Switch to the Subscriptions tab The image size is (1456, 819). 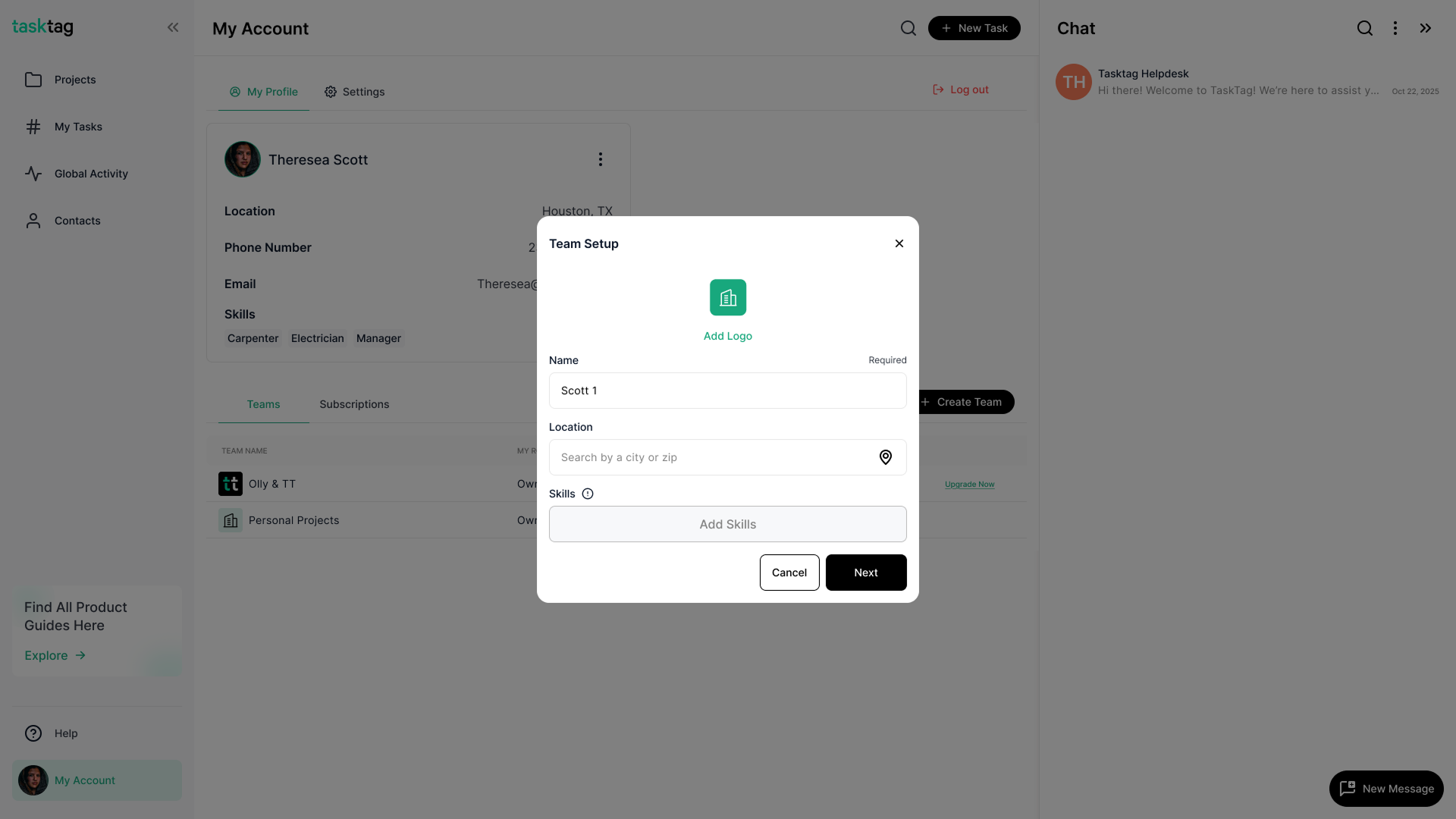coord(354,404)
